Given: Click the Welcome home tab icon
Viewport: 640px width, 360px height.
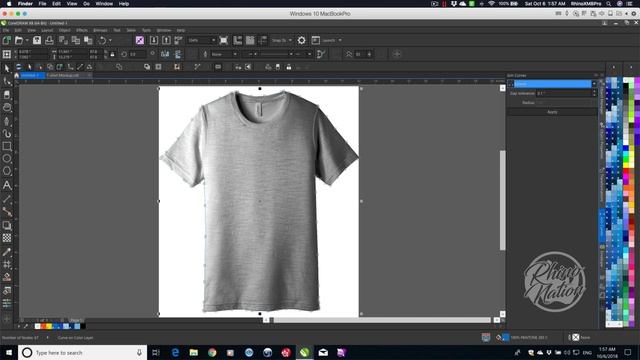Looking at the screenshot, I should coord(16,76).
